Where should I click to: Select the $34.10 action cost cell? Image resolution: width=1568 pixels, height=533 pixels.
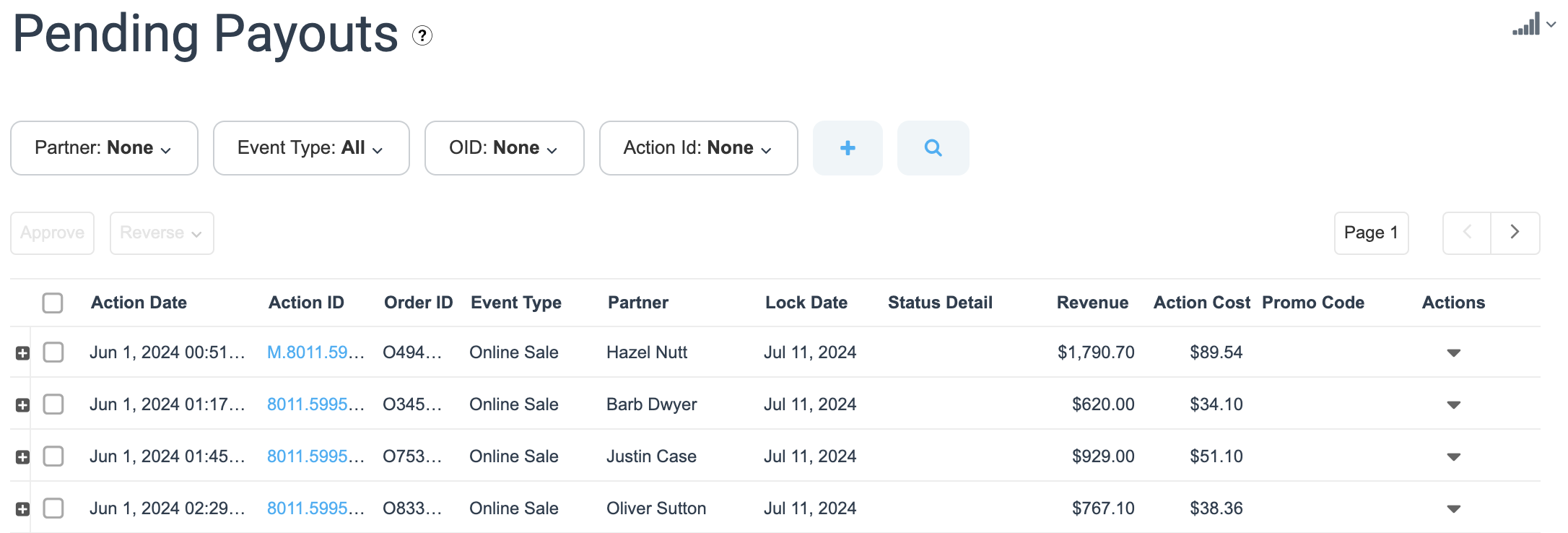point(1216,404)
